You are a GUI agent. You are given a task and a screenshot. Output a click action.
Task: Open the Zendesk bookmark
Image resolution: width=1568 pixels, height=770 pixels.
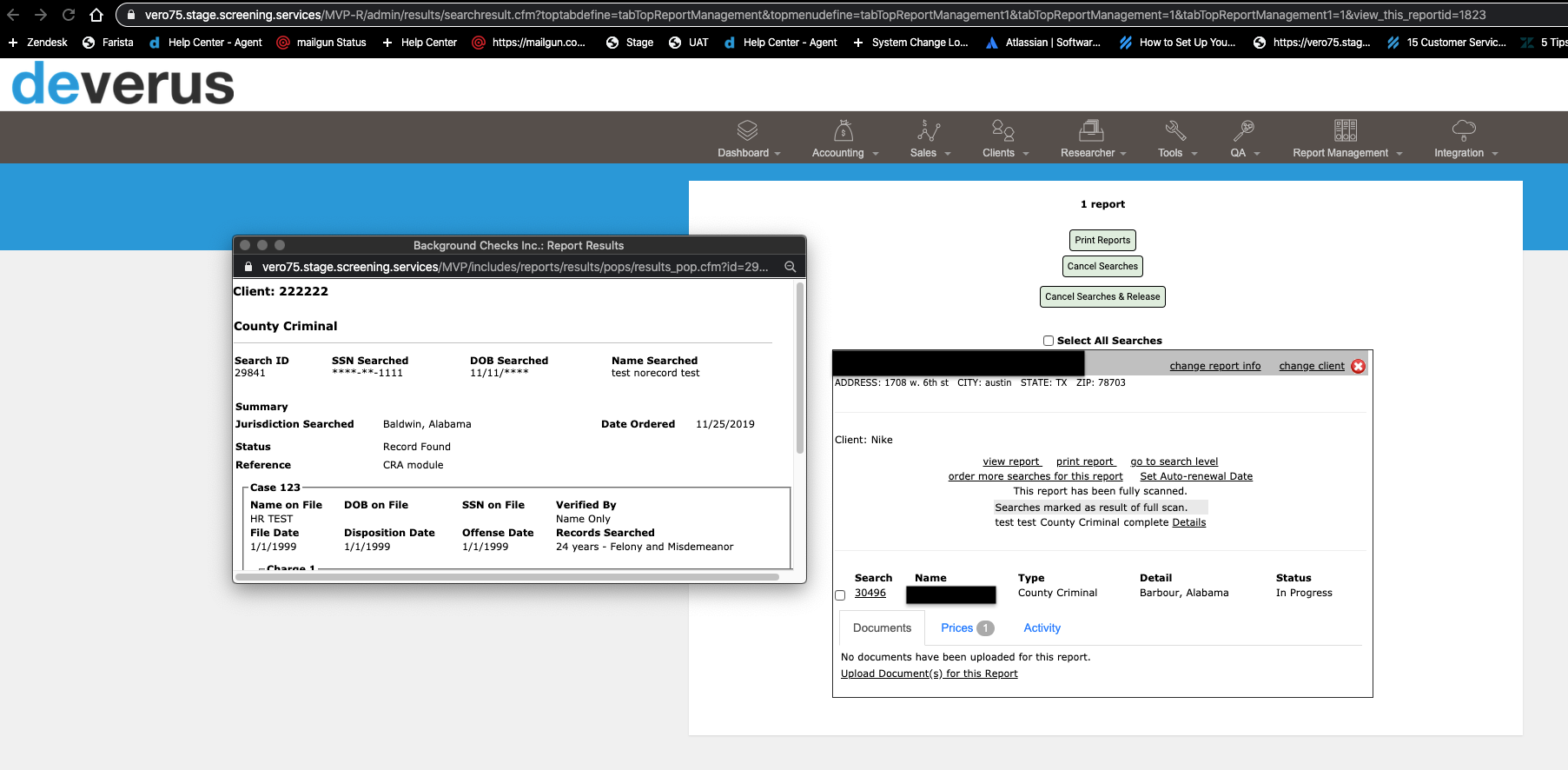click(37, 42)
